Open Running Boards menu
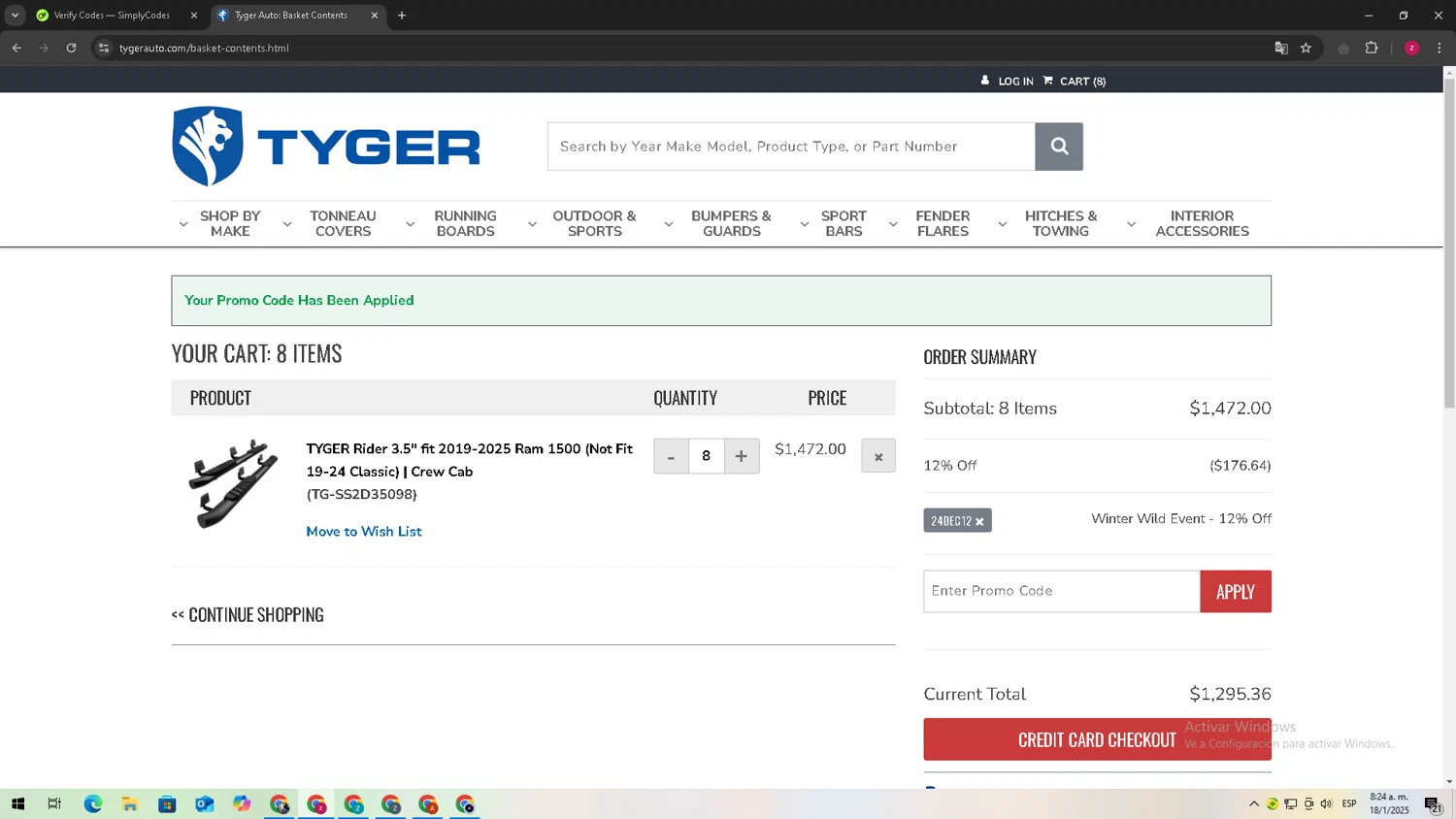 click(465, 224)
